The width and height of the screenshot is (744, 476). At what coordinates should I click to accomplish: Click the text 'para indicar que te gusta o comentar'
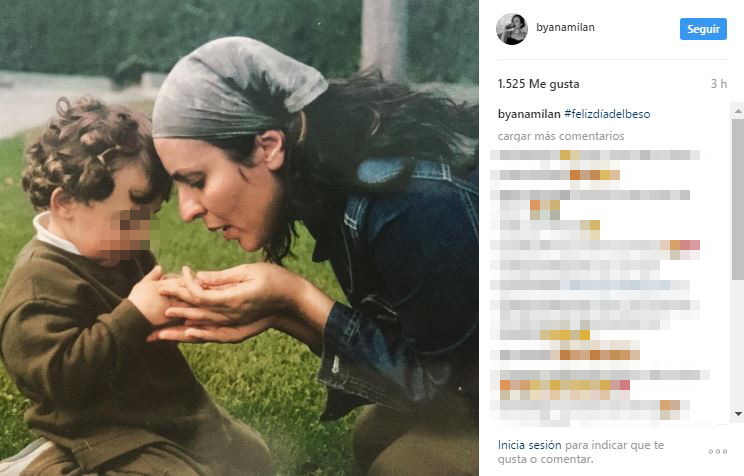tap(581, 452)
